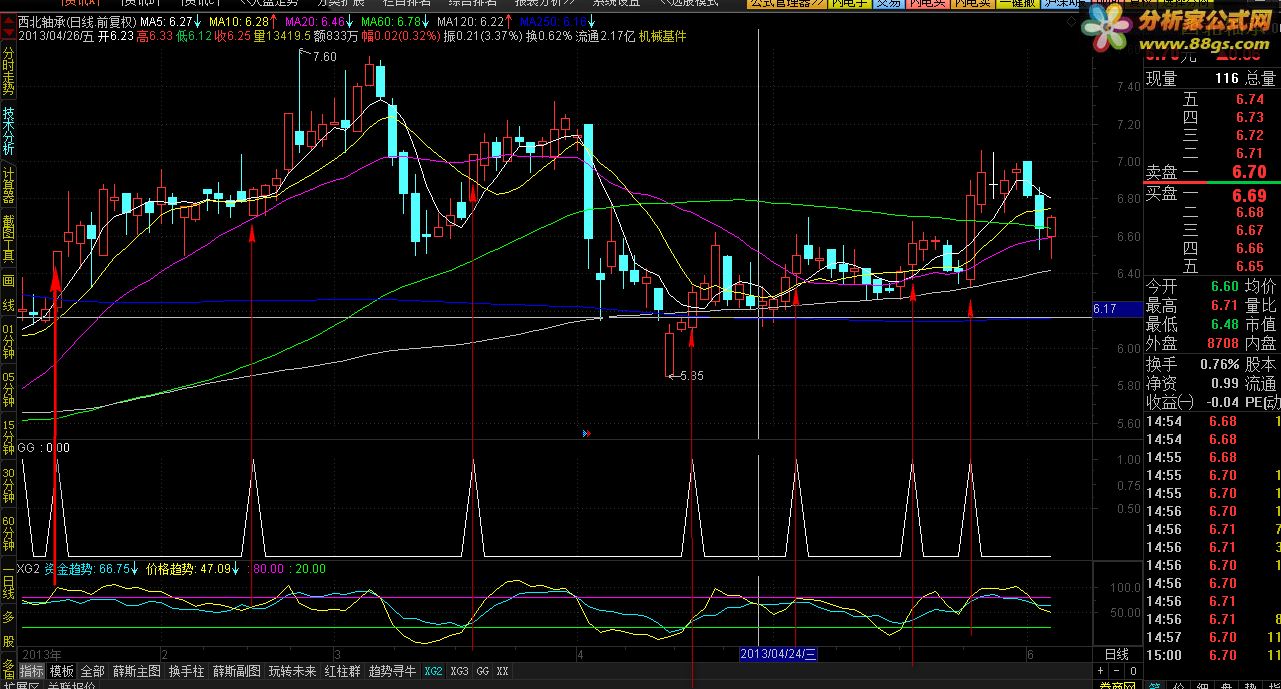Click the 买盘 top bid price 6.69
The width and height of the screenshot is (1281, 689).
coord(1250,194)
